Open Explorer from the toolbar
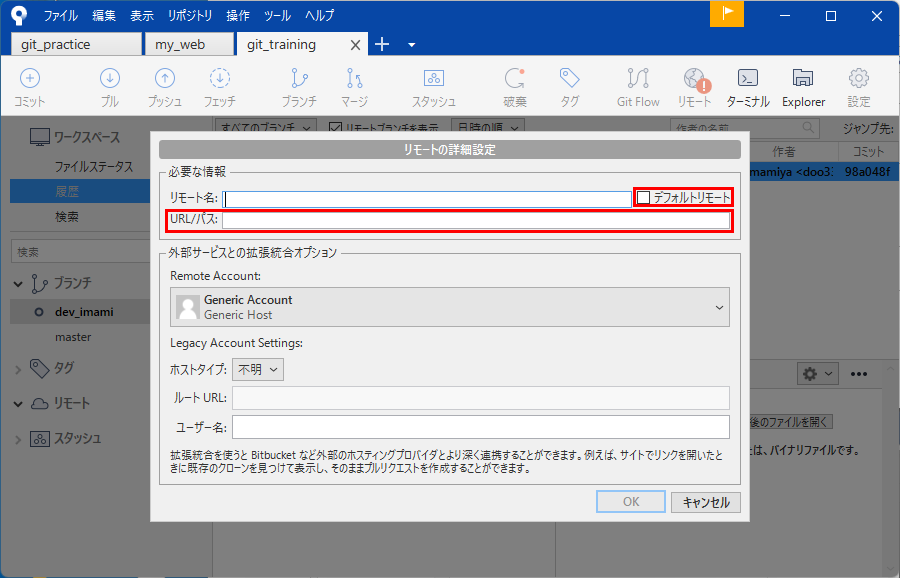 pyautogui.click(x=803, y=87)
